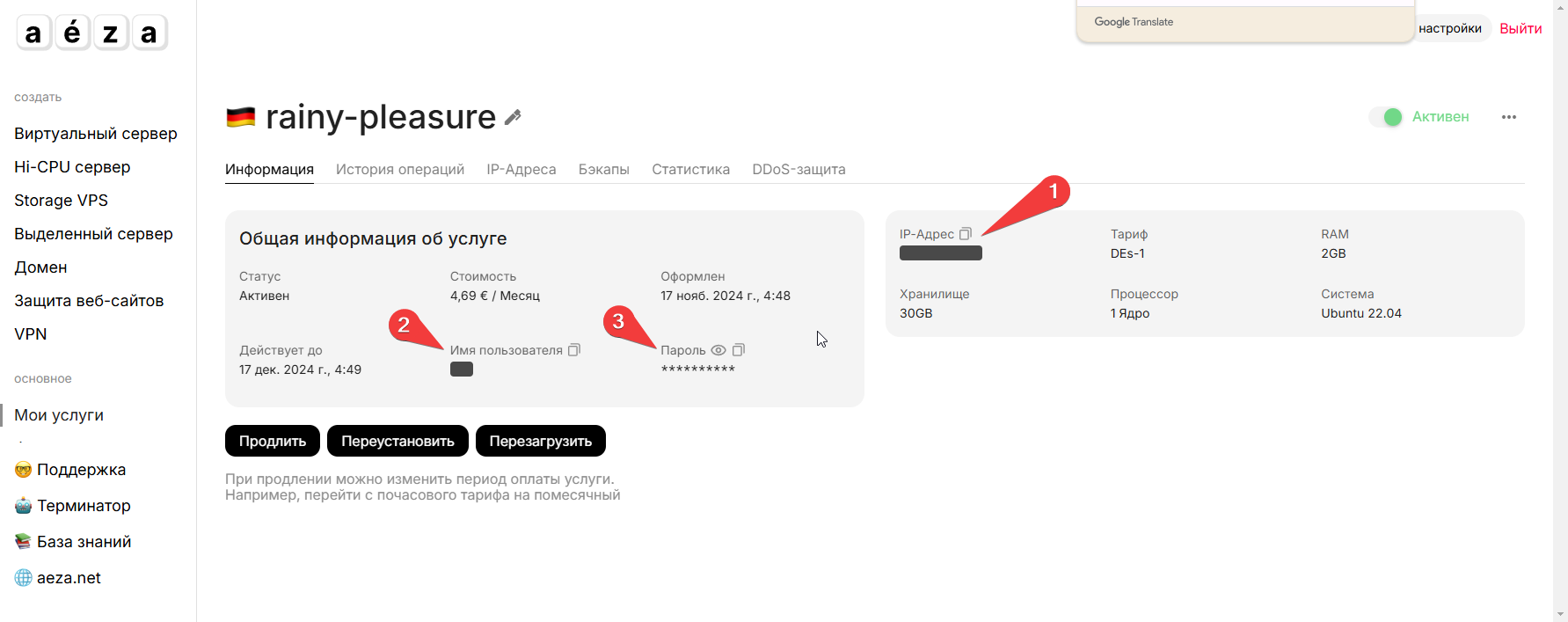Open the IP-Адреса tab
Screen dimensions: 1568x622
(x=521, y=169)
